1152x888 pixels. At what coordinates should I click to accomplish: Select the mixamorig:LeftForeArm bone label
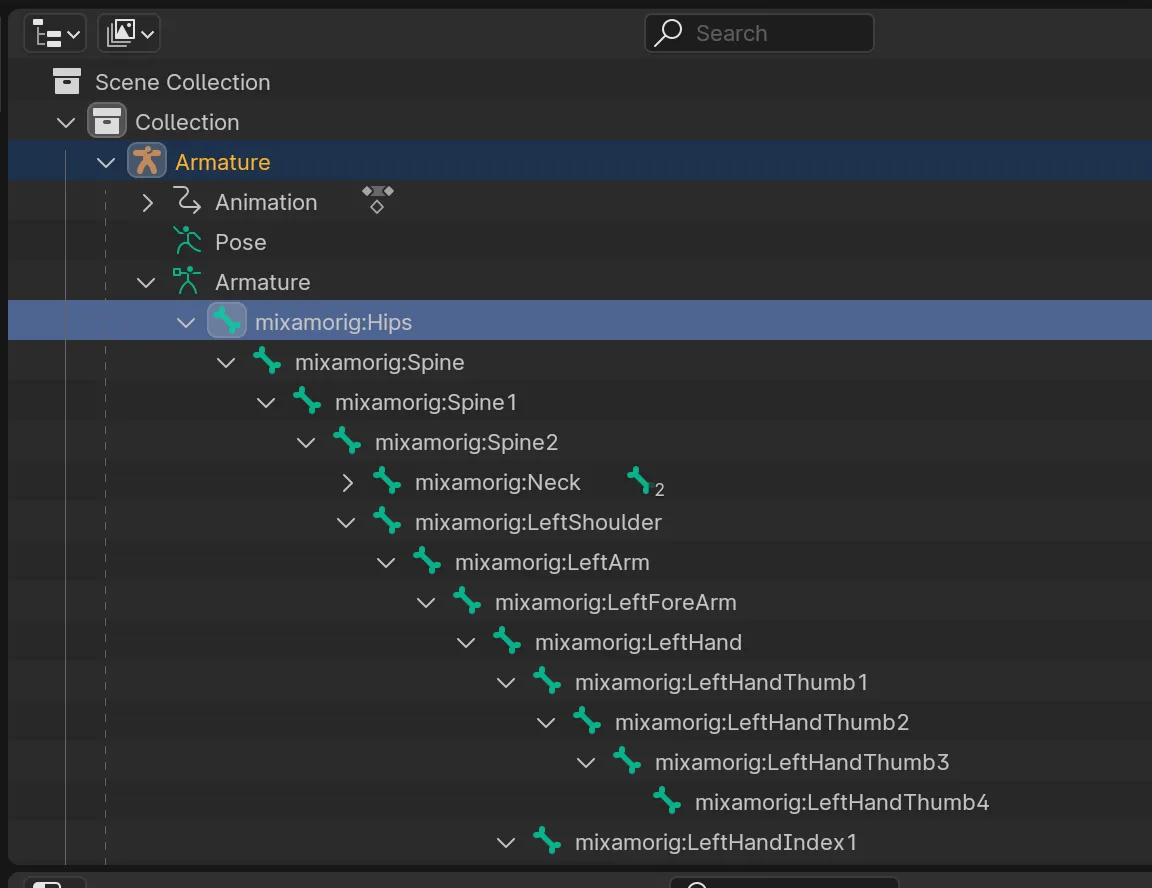click(x=615, y=602)
